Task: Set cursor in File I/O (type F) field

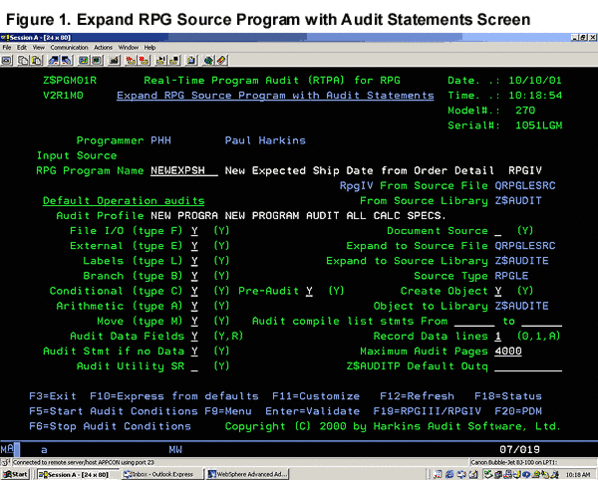Action: pyautogui.click(x=195, y=231)
